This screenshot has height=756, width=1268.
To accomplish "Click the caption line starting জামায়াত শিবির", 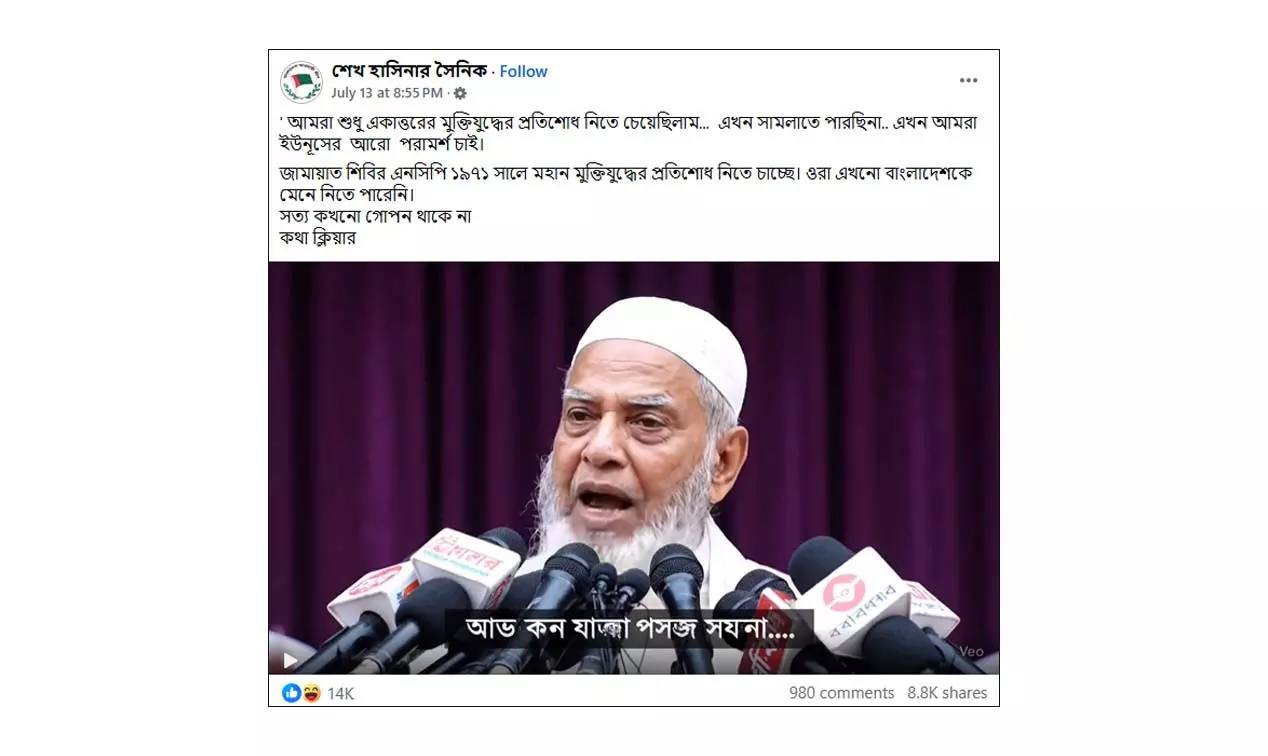I will pyautogui.click(x=627, y=183).
